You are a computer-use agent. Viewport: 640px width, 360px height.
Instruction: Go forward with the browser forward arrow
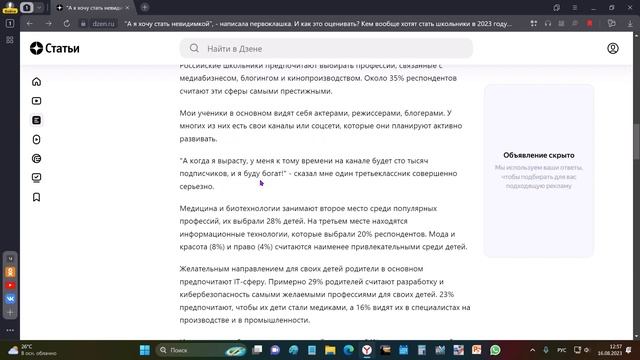48,24
